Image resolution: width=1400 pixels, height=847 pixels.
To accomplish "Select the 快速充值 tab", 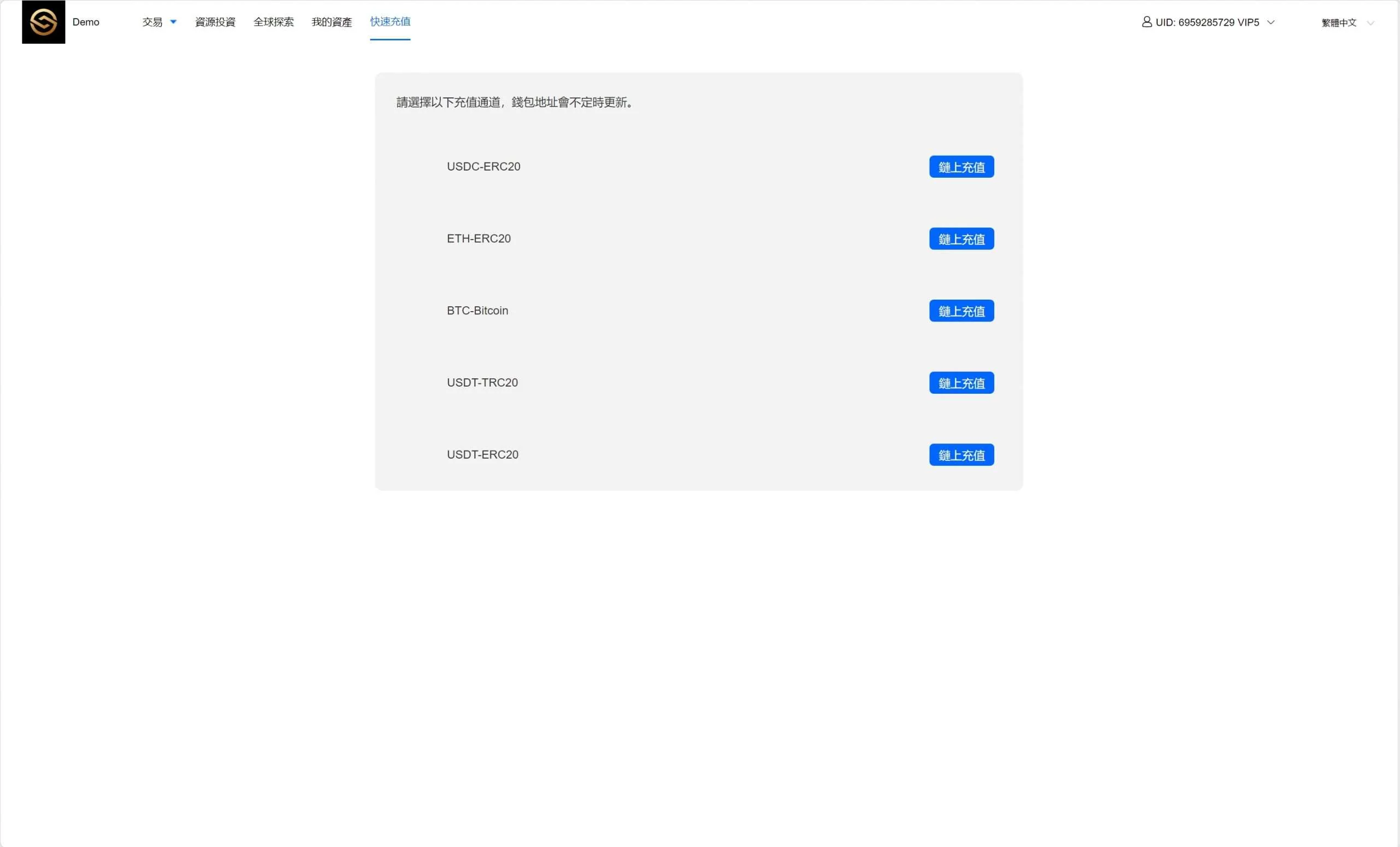I will point(390,21).
